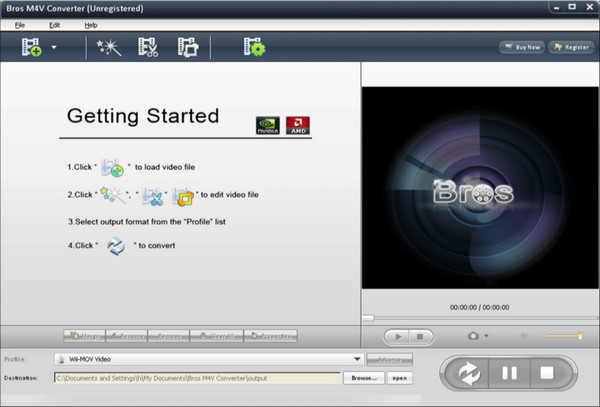The width and height of the screenshot is (600, 407).
Task: Open the Edit menu
Action: [54, 25]
